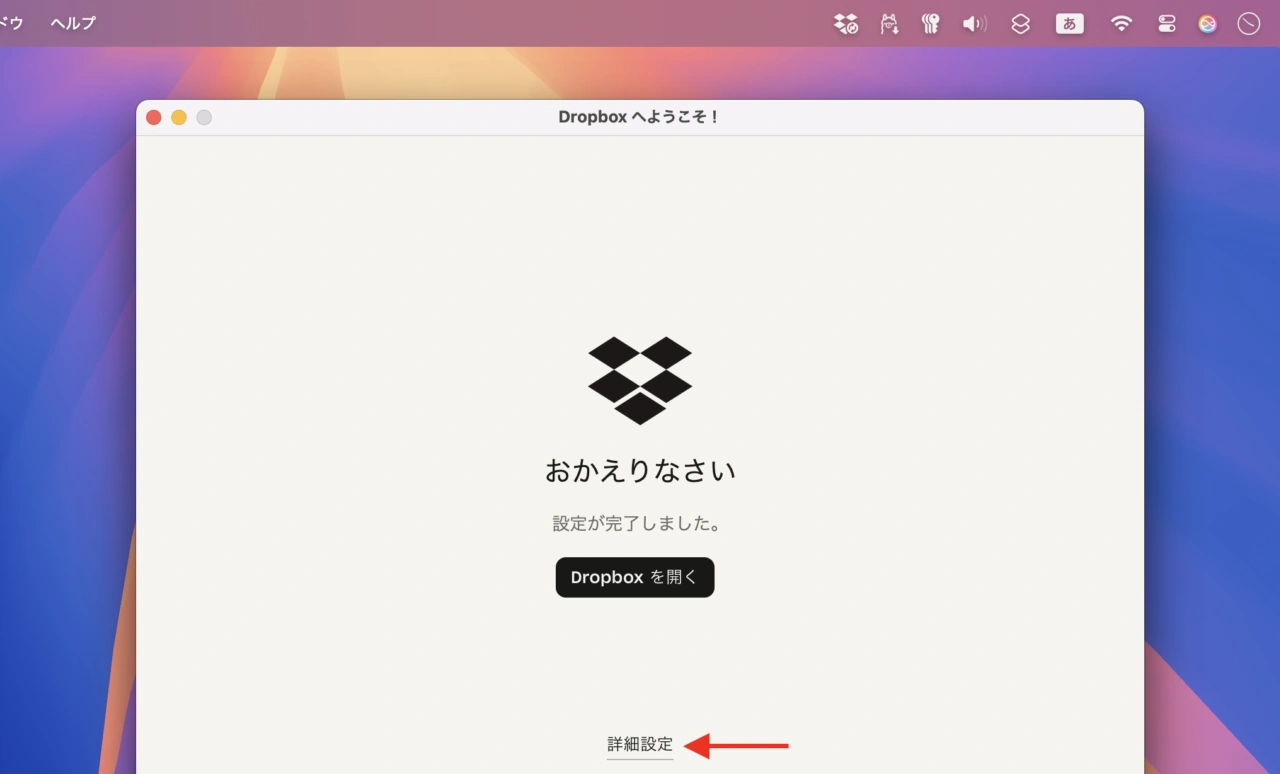The image size is (1280, 774).
Task: Click the Dropbox へようこそ! window title
Action: click(639, 117)
